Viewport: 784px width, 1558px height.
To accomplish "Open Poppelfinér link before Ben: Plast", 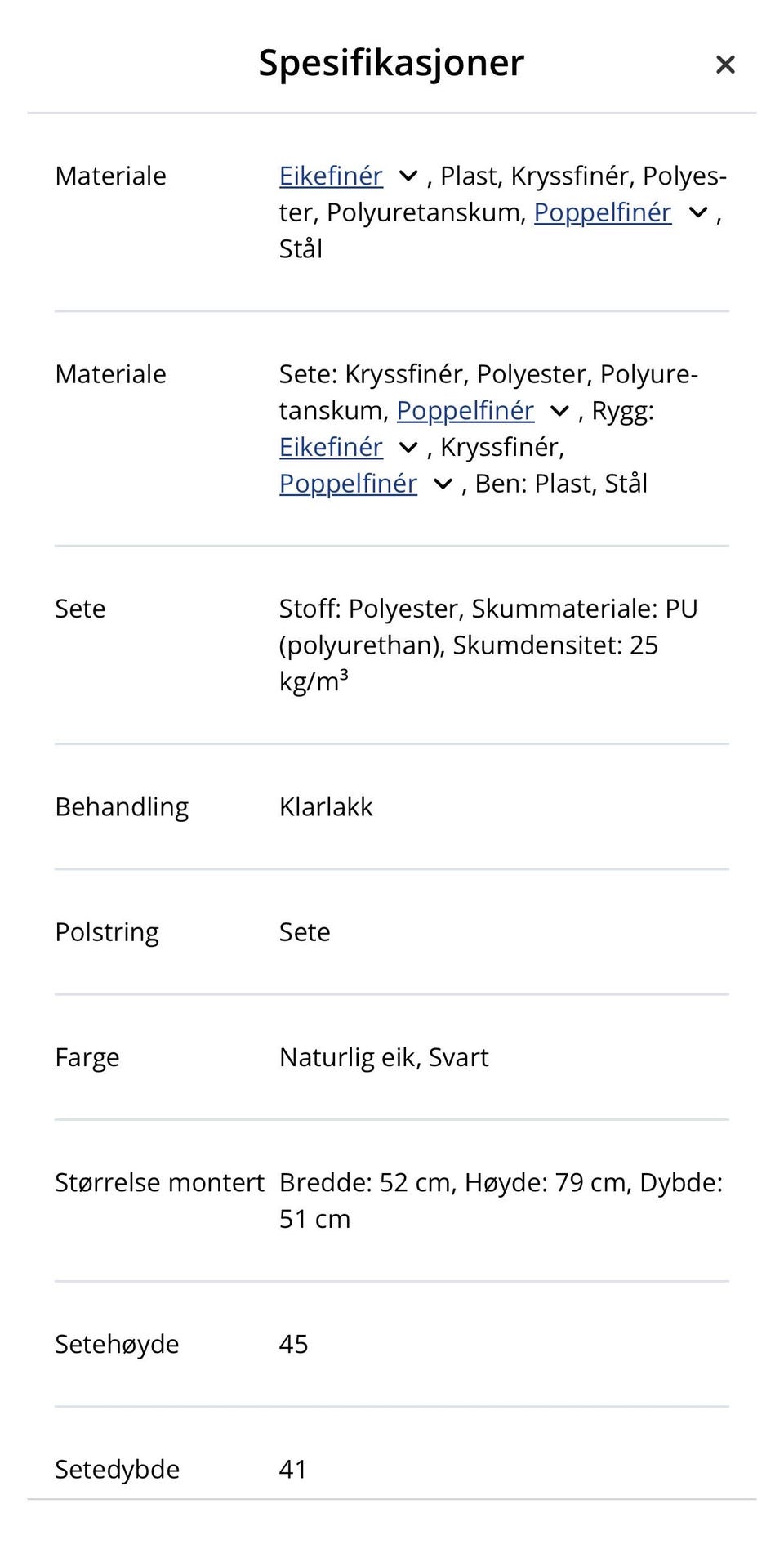I will tap(348, 484).
